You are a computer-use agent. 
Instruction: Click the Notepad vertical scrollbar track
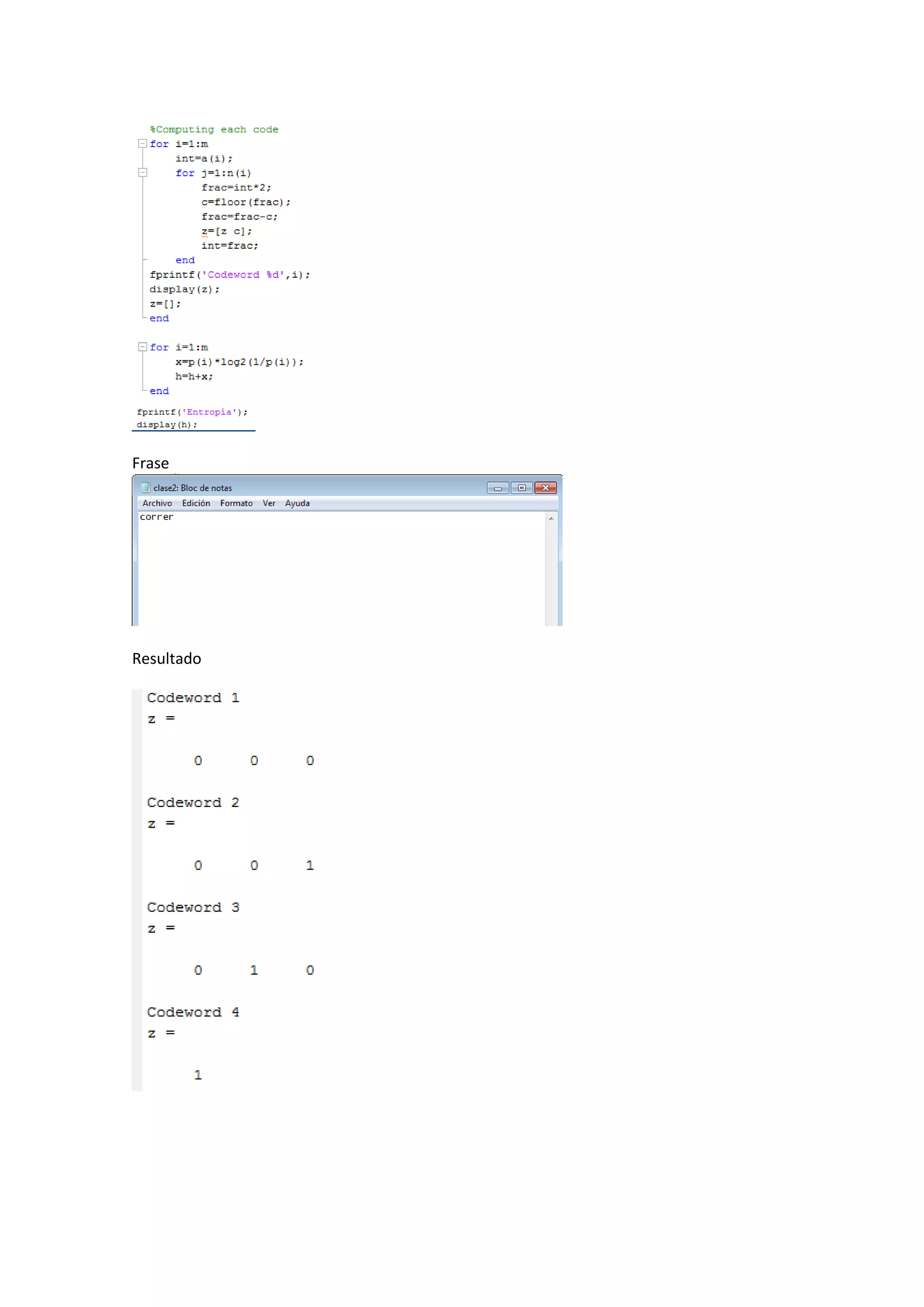(x=551, y=575)
